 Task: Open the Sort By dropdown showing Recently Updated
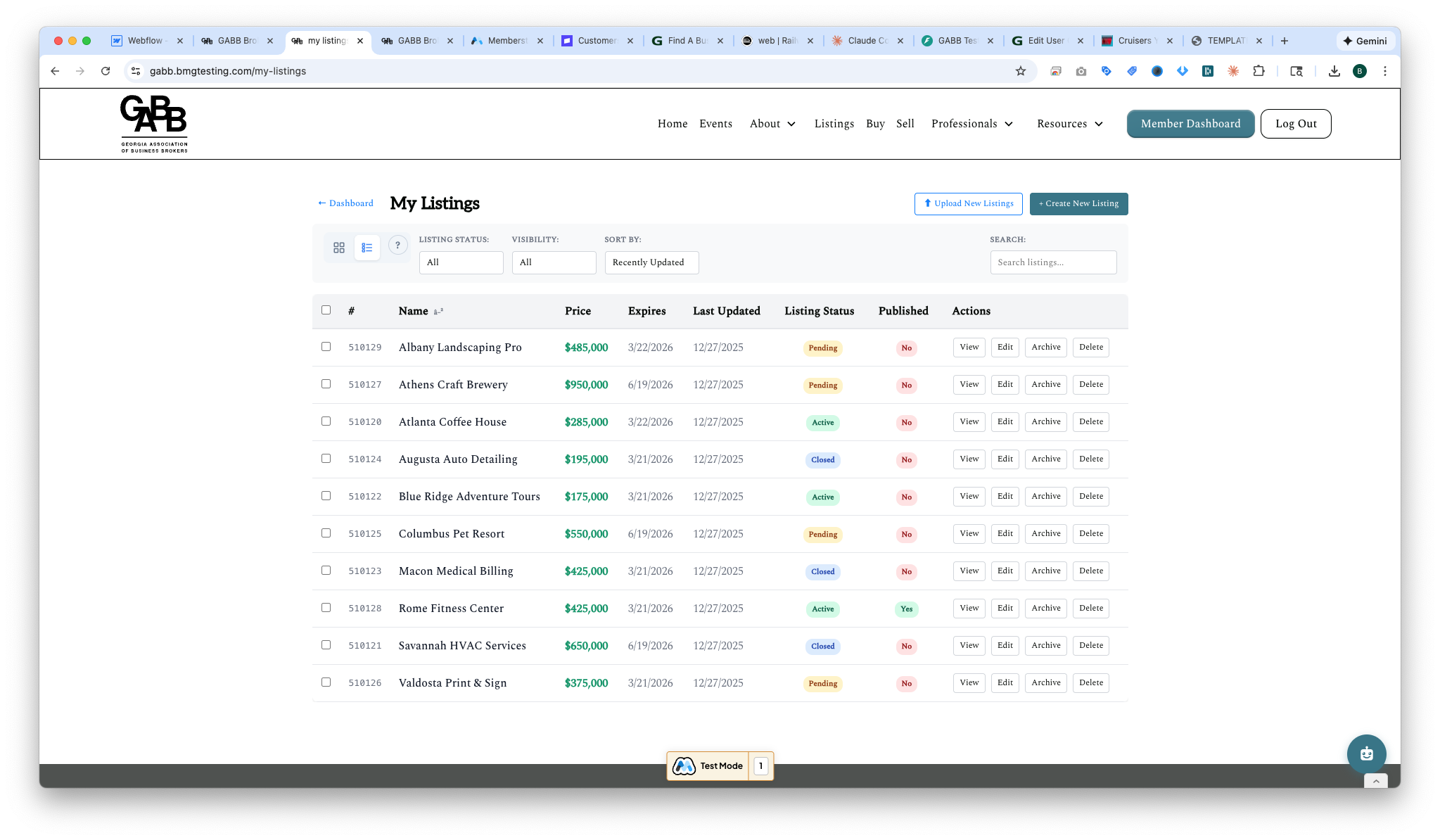651,262
